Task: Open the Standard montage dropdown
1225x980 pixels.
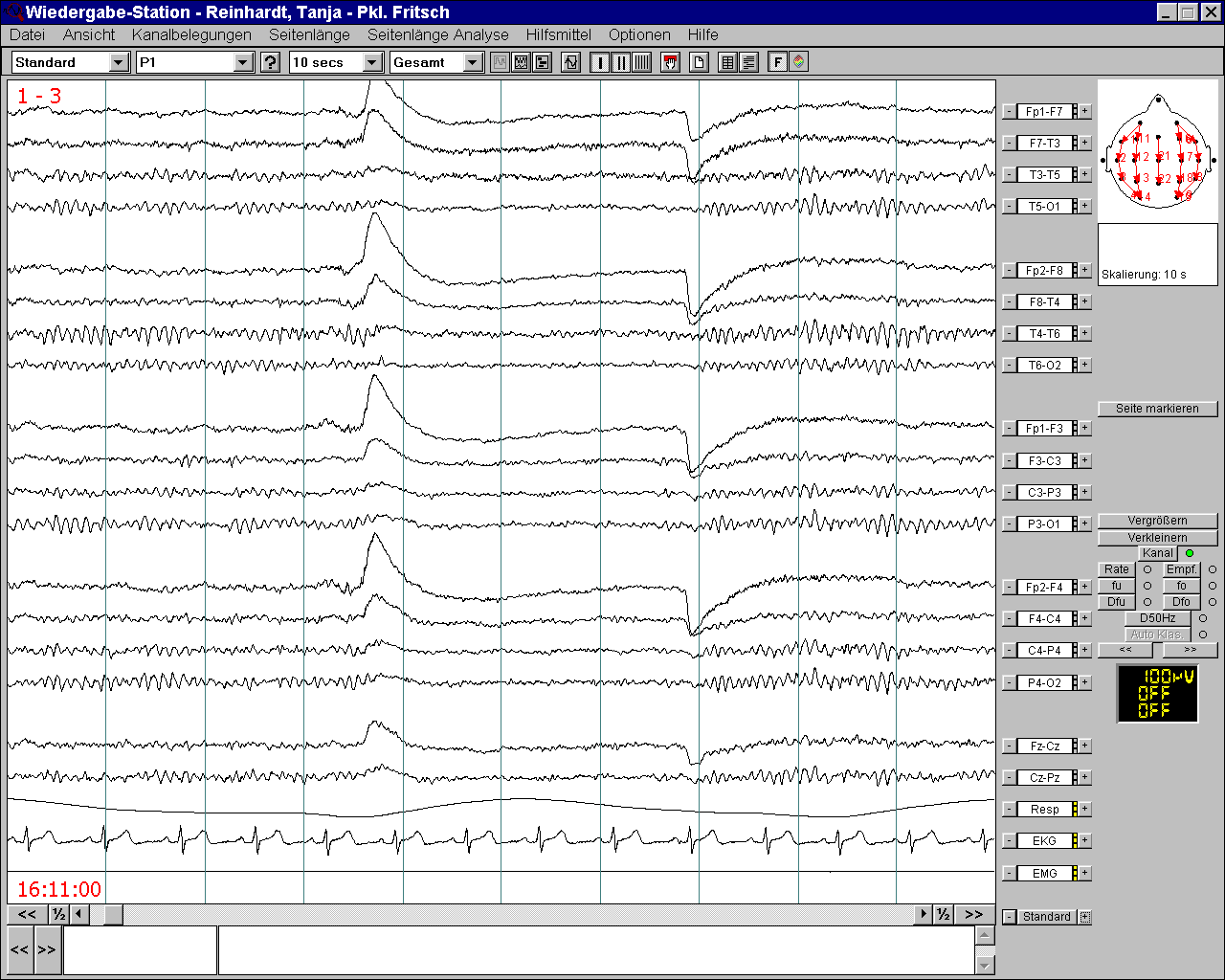Action: 119,62
